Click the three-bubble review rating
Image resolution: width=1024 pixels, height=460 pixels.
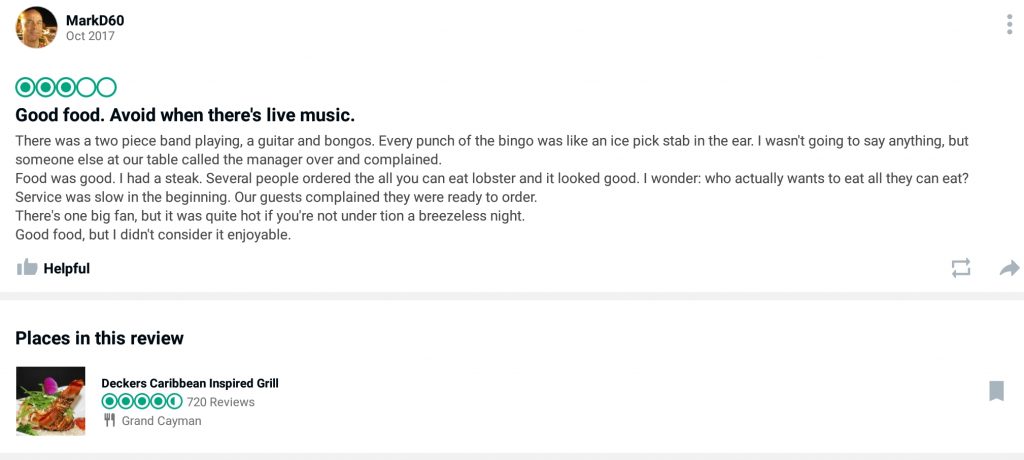(x=66, y=87)
